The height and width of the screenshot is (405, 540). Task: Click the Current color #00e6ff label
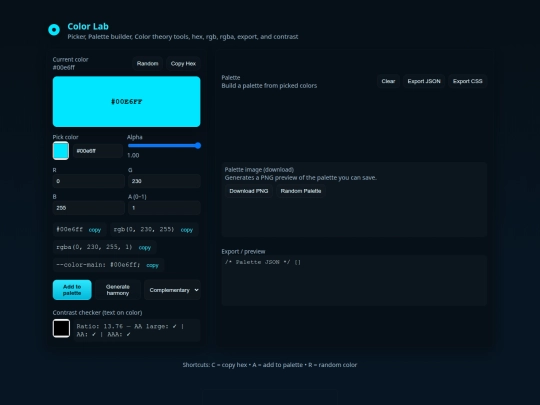point(70,63)
